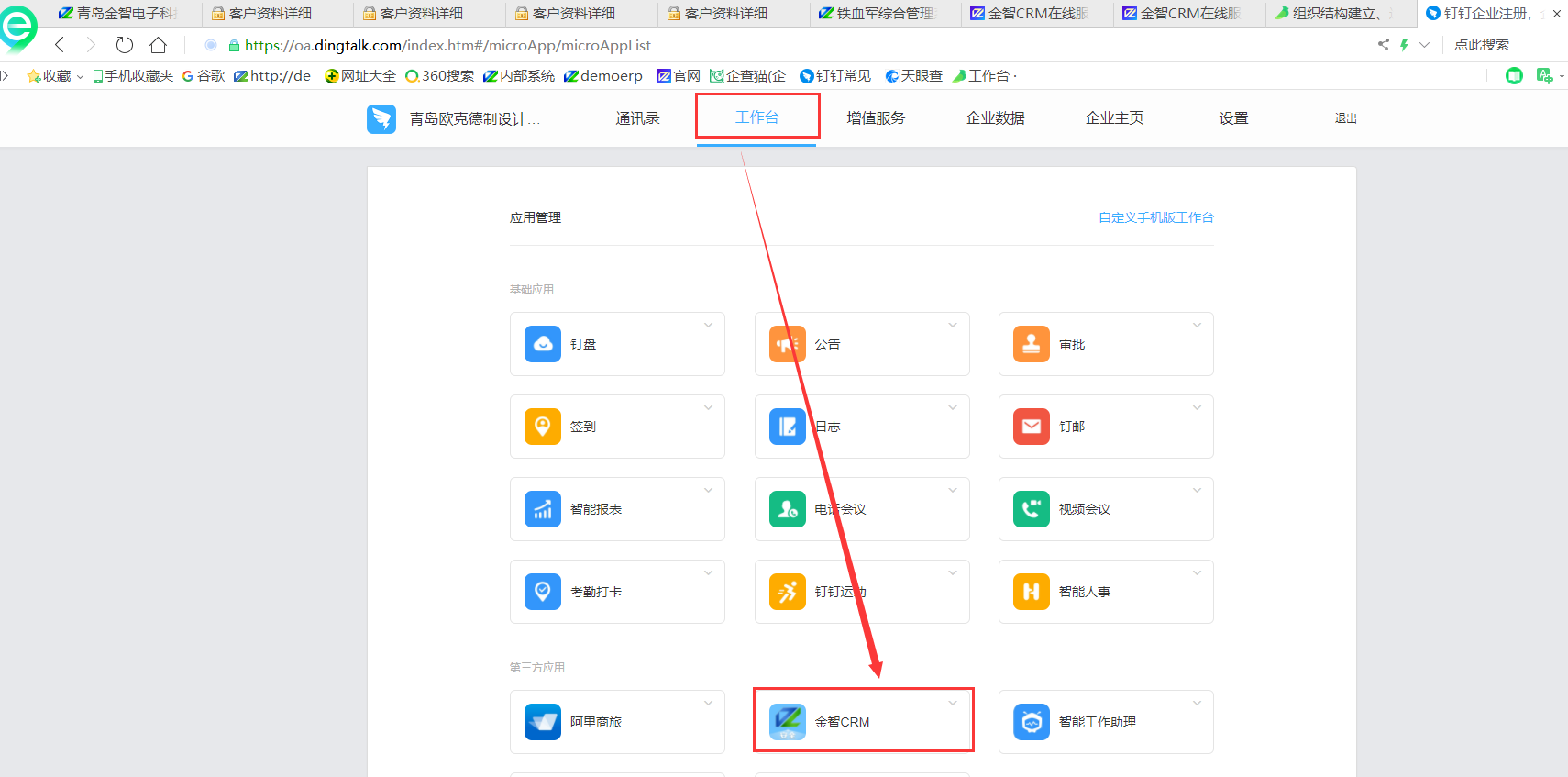
Task: Go back with browser back arrow
Action: coord(60,45)
